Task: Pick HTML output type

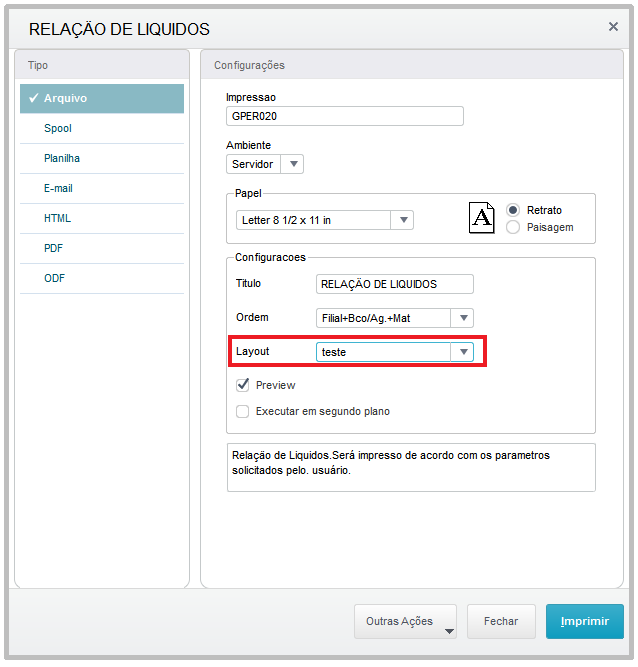Action: tap(102, 218)
